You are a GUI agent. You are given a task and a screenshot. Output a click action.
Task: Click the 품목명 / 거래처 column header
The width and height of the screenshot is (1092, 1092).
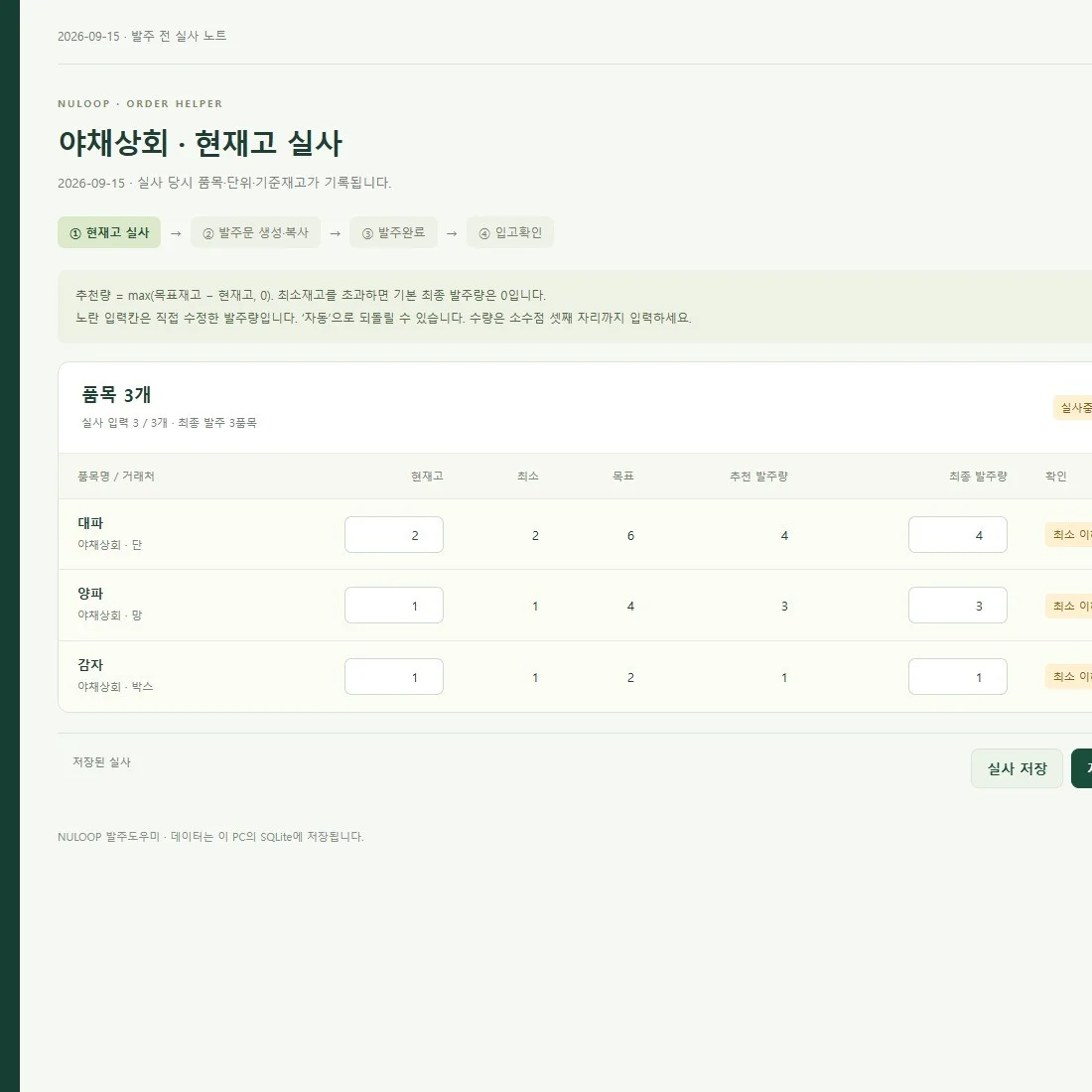(115, 477)
